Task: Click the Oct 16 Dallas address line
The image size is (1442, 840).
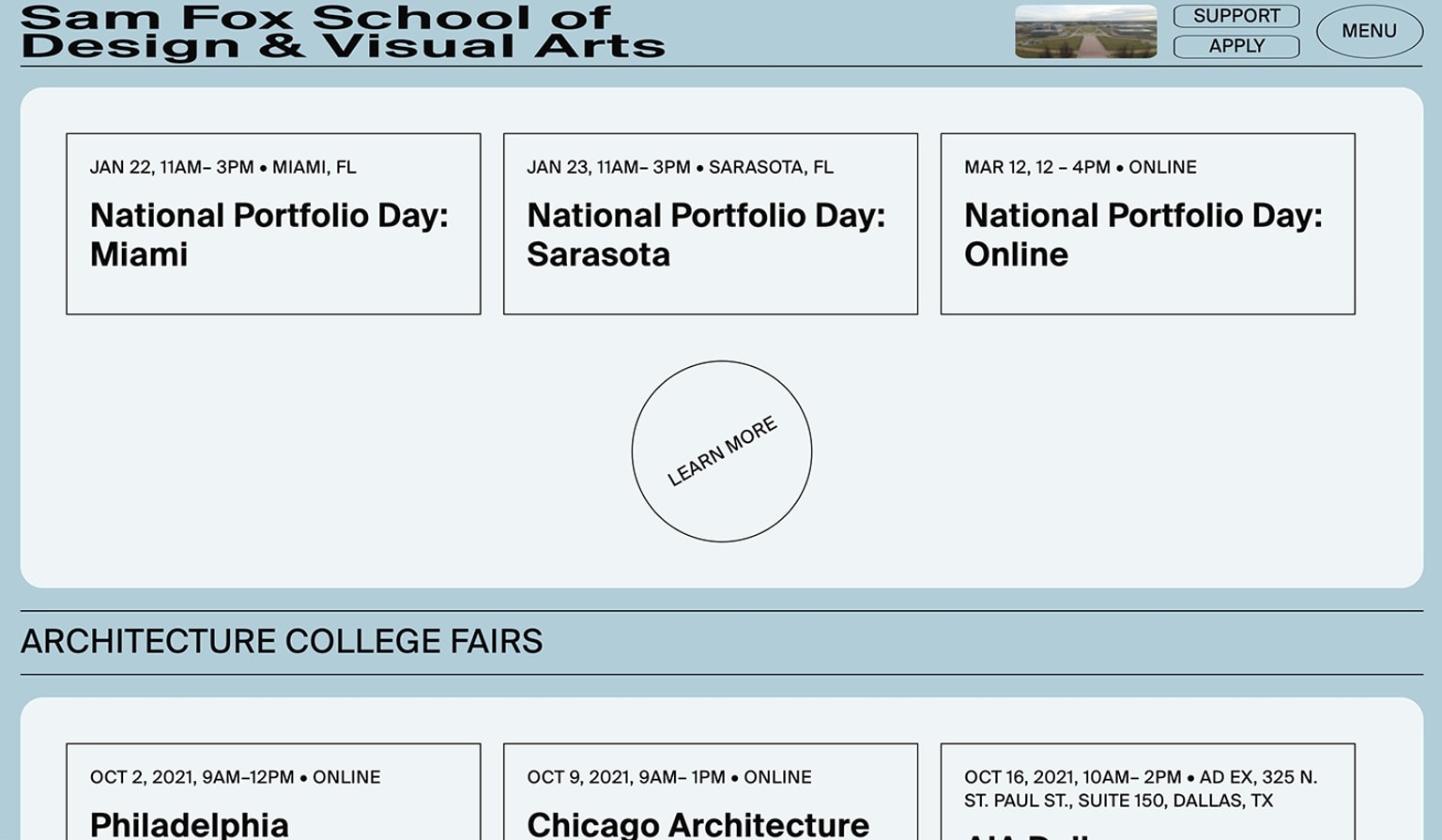Action: tap(1140, 788)
